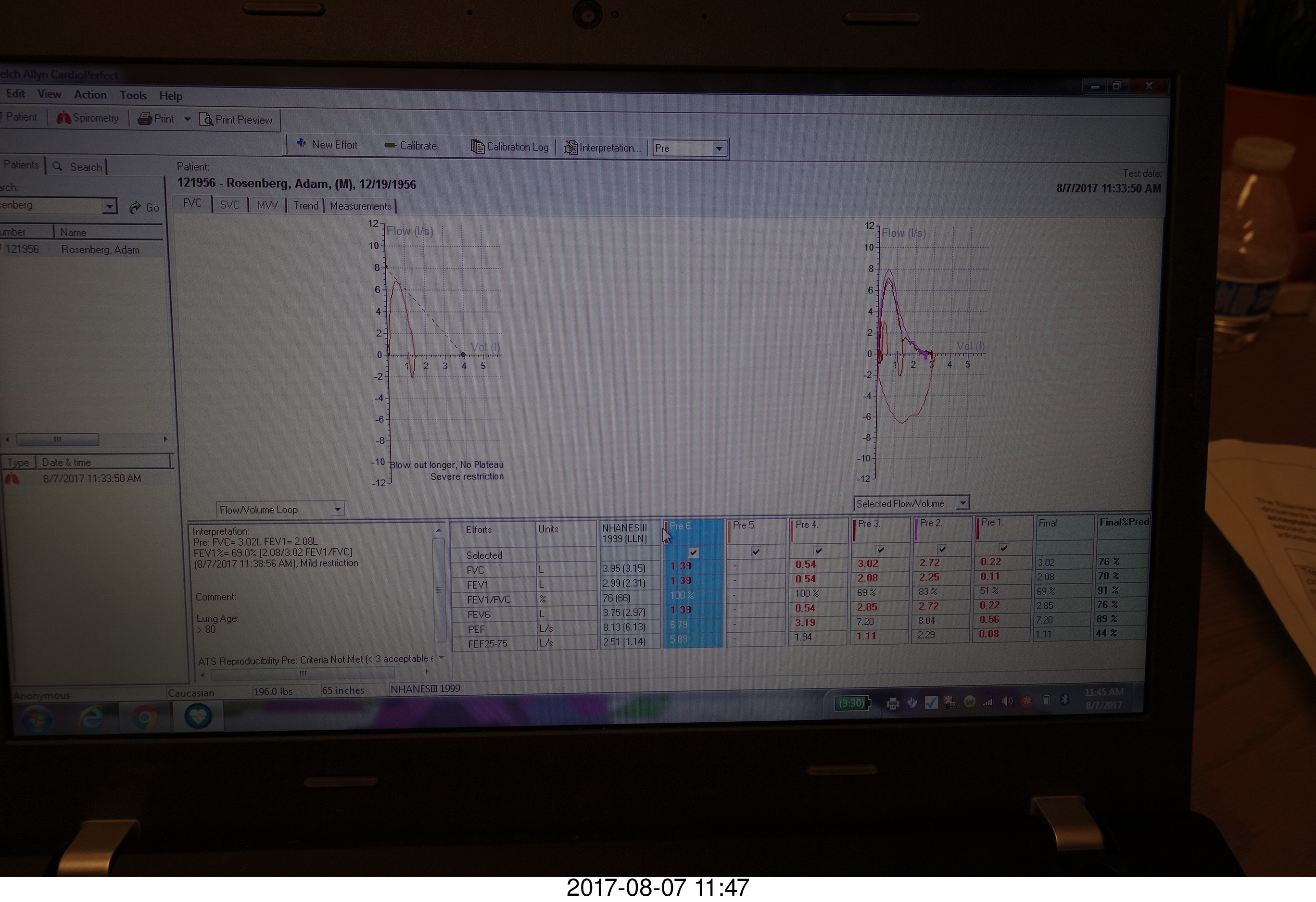Start a New Effort

(302, 144)
